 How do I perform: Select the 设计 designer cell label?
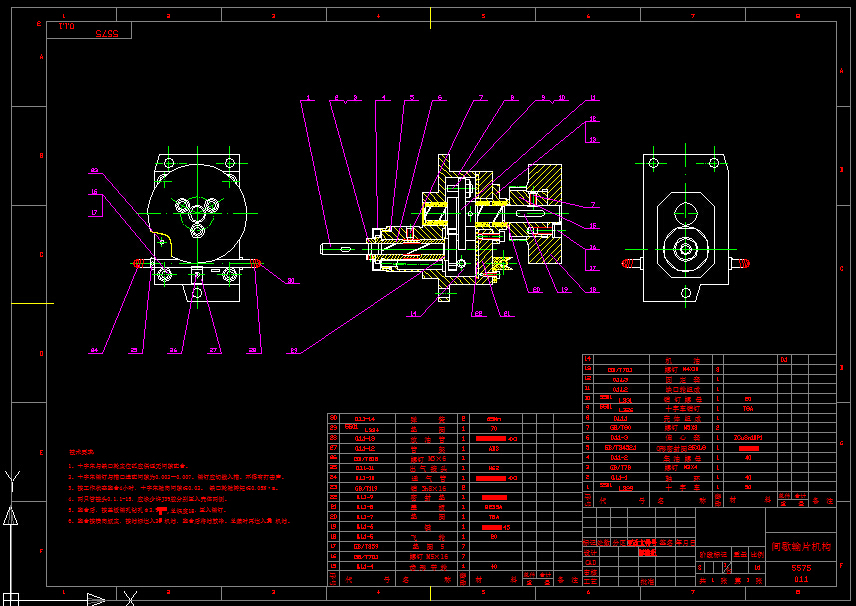click(590, 553)
